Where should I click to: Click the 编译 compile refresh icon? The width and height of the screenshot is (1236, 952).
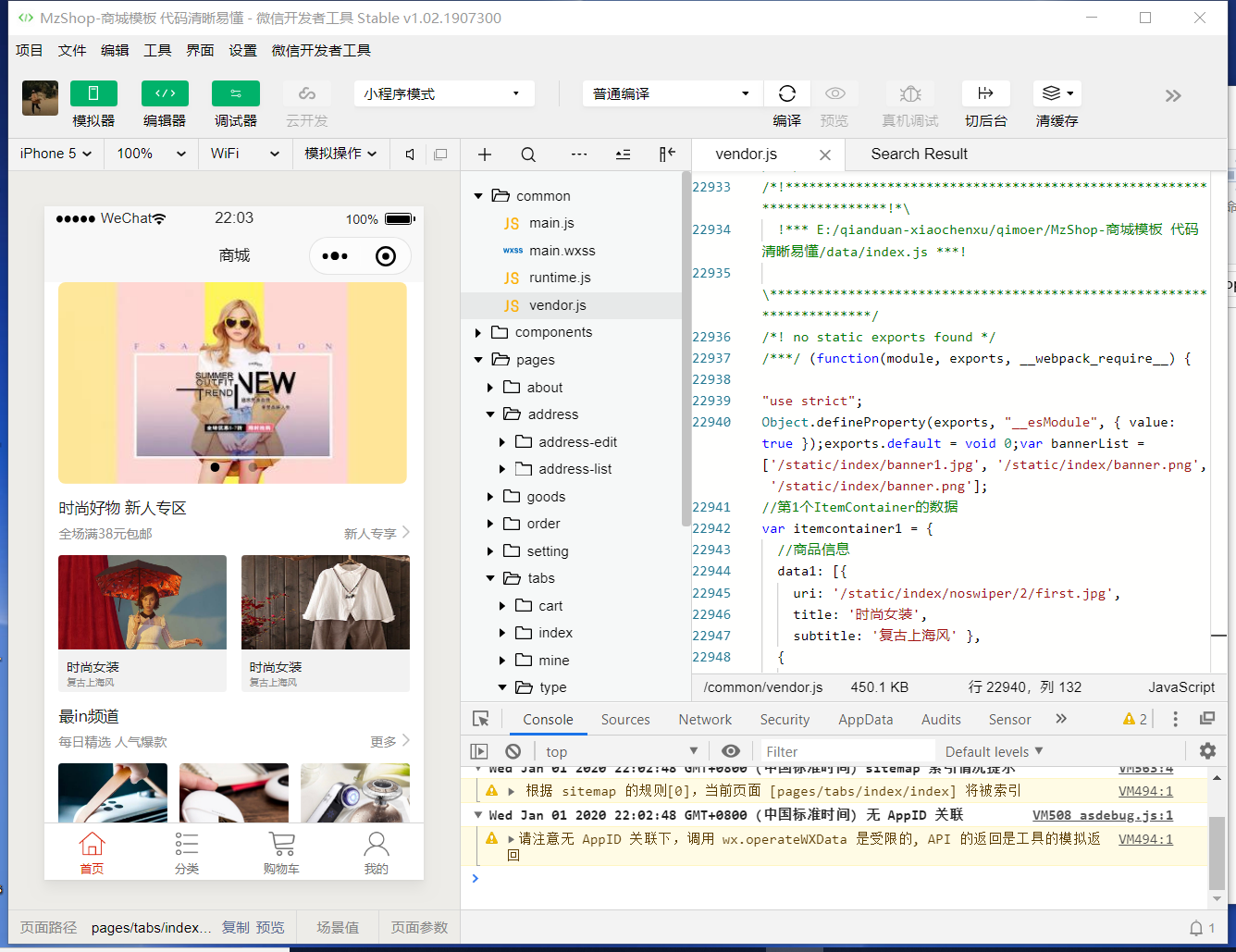[787, 93]
